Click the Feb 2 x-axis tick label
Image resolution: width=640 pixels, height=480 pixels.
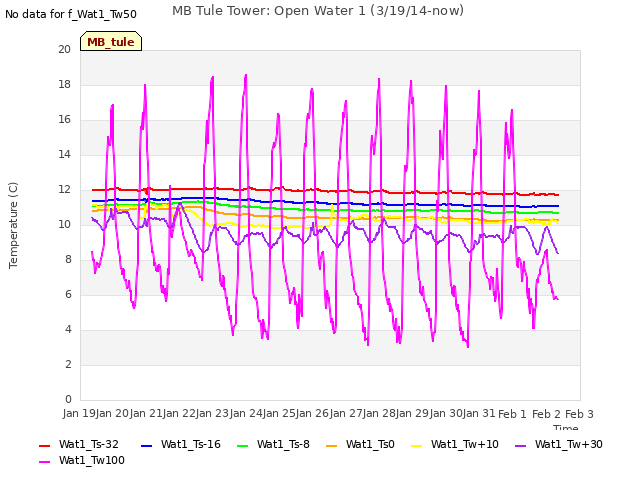tap(546, 414)
